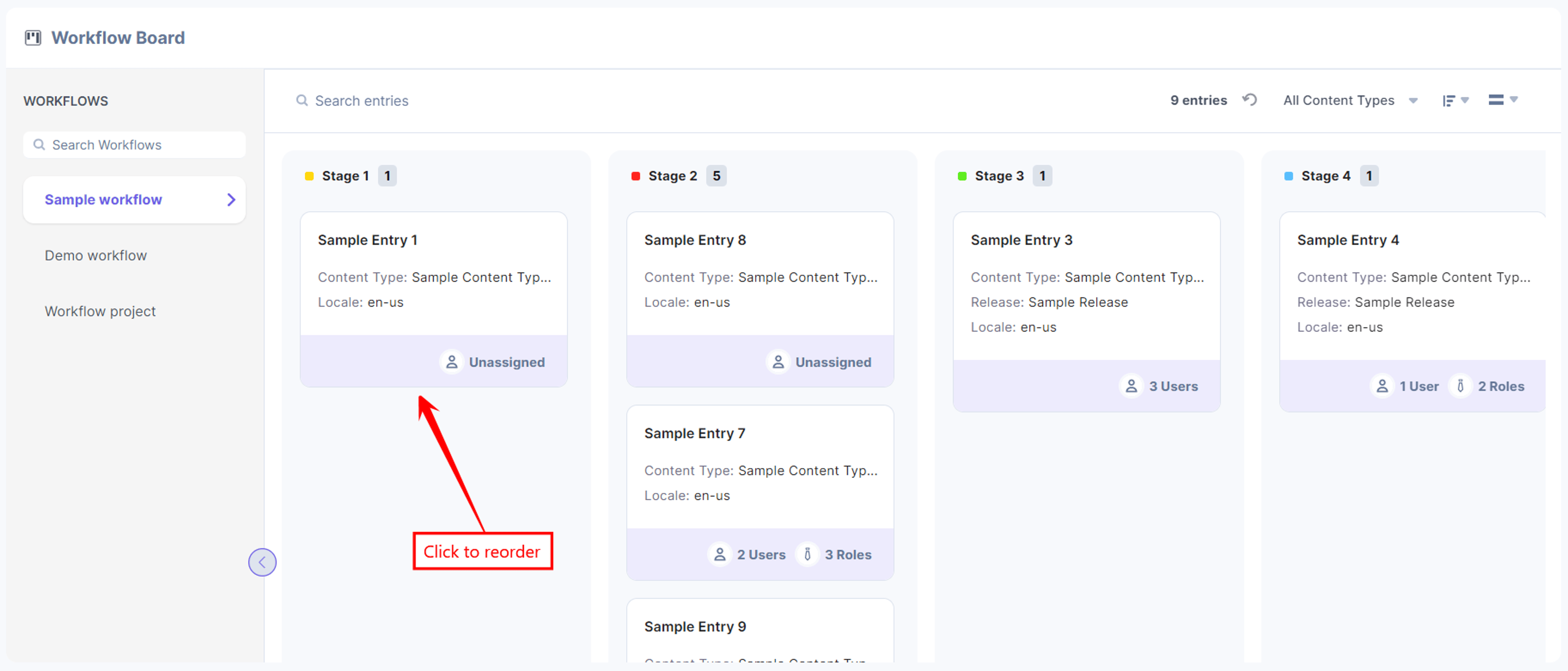Focus the Search entries field
This screenshot has width=1568, height=671.
point(361,100)
